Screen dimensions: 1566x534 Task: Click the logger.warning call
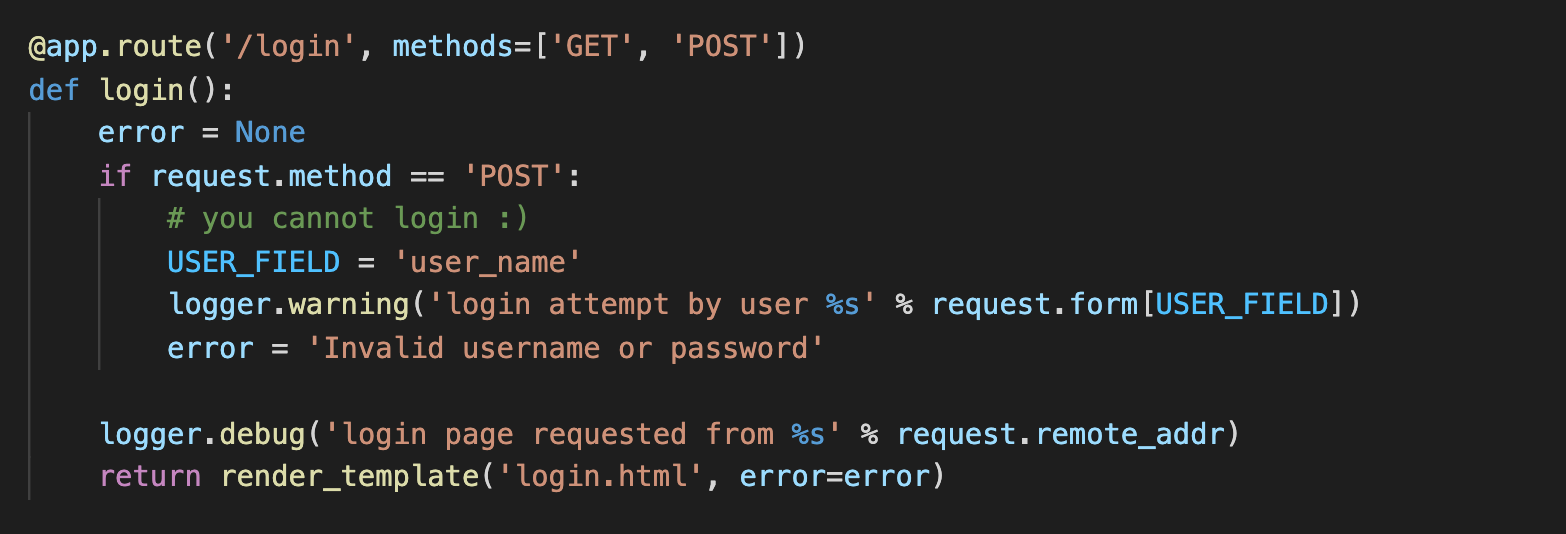coord(288,305)
